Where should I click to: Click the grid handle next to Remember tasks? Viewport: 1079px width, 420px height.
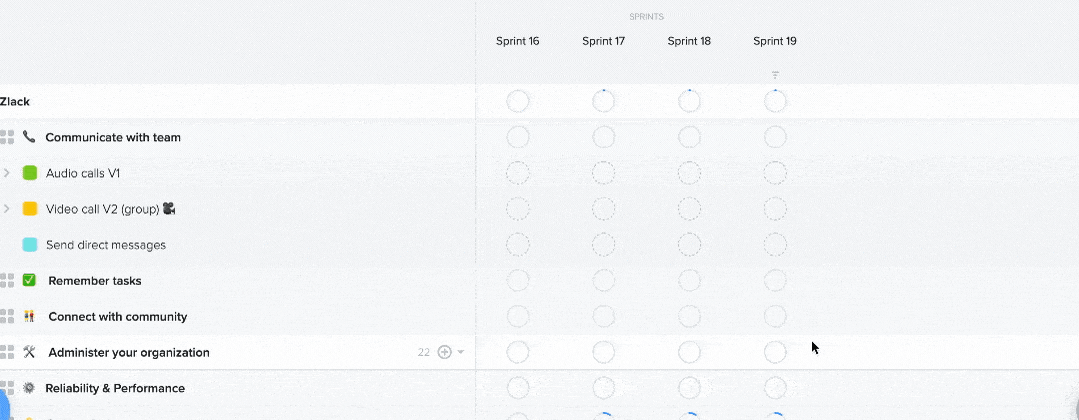pyautogui.click(x=7, y=280)
